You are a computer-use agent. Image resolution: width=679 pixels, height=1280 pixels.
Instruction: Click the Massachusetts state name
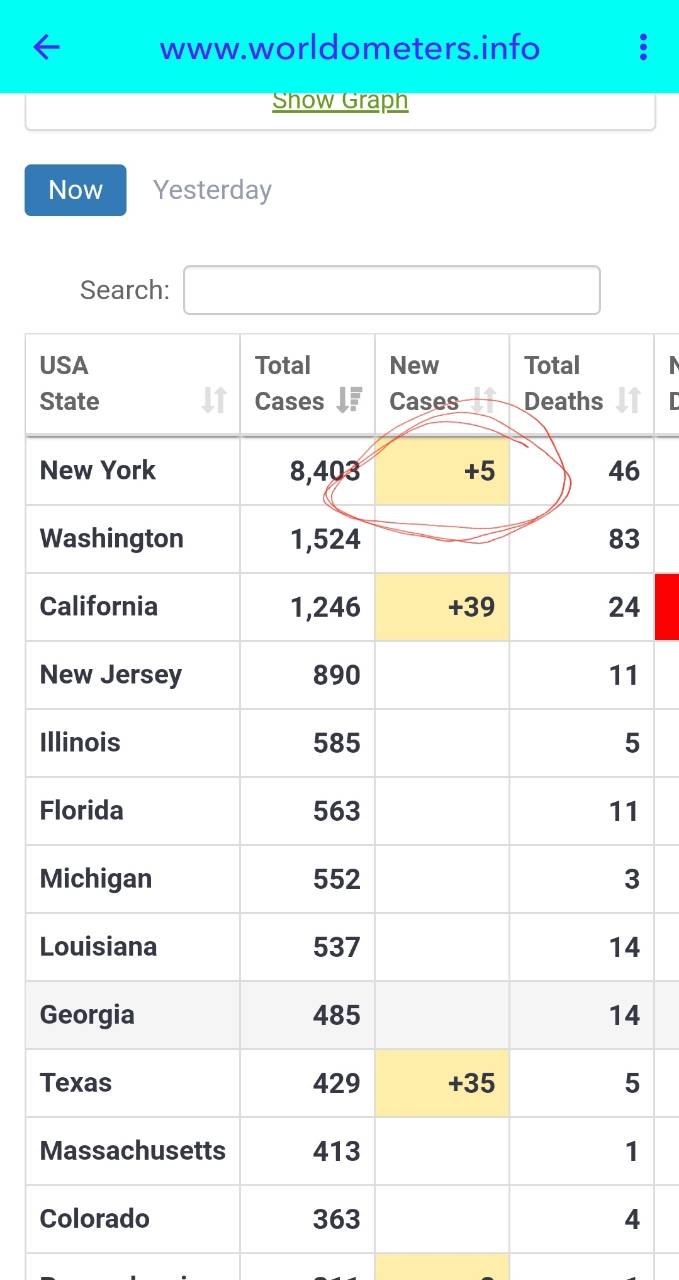pos(133,1151)
